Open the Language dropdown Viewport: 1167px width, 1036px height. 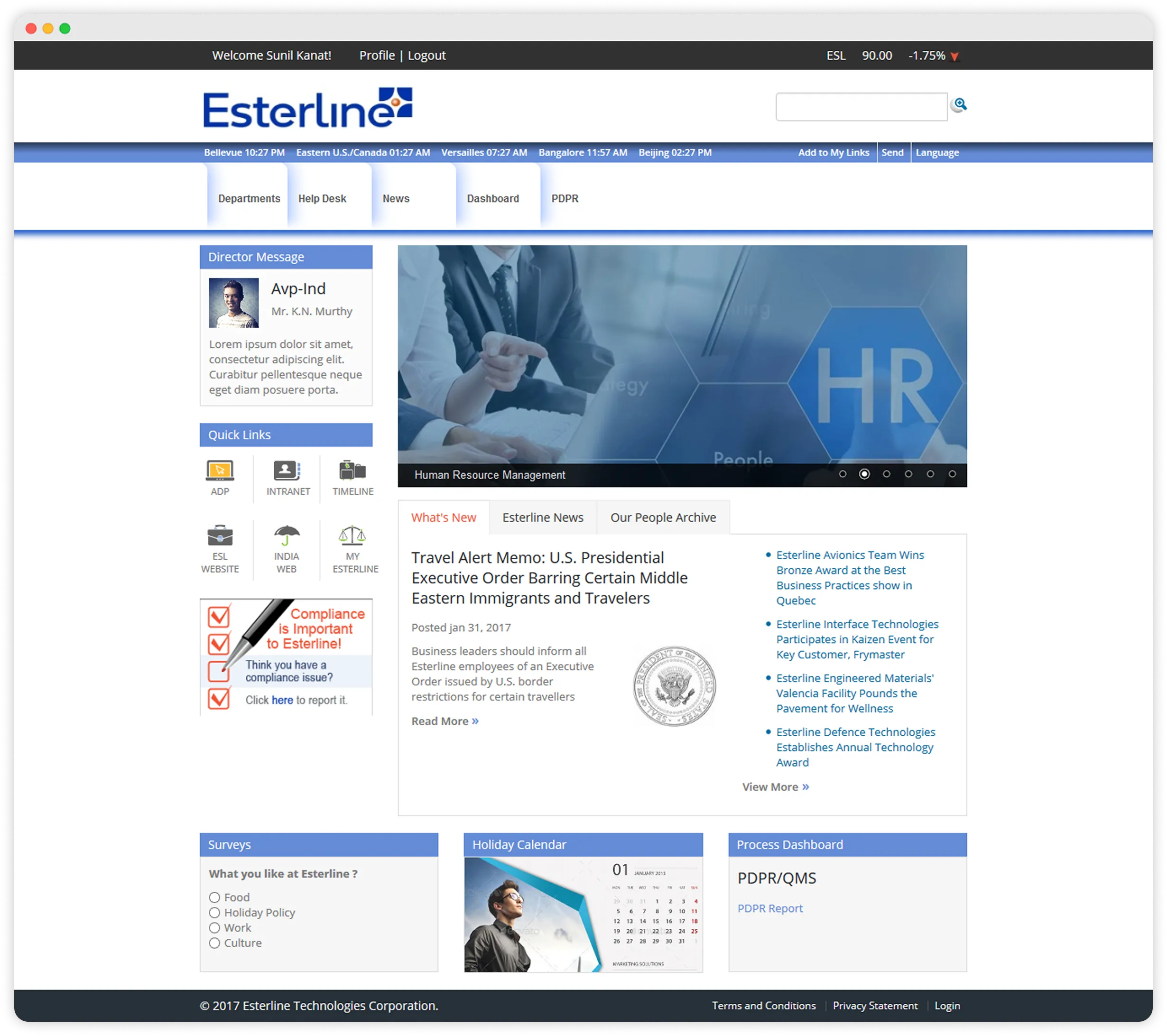[937, 153]
